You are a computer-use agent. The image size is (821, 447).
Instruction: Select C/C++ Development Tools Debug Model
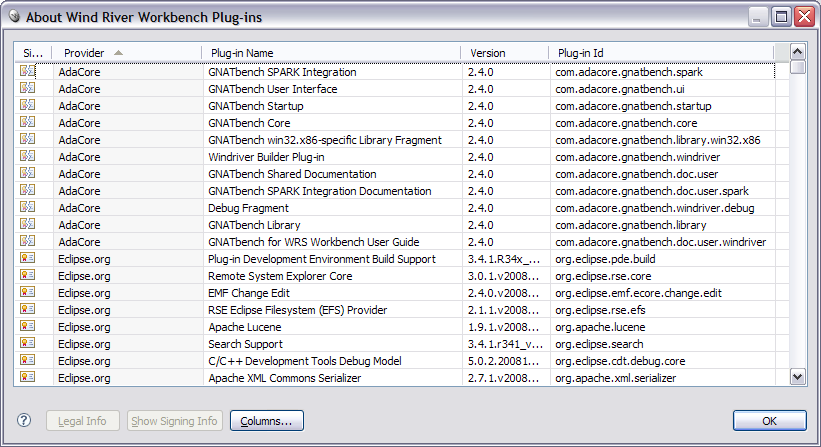(x=305, y=361)
